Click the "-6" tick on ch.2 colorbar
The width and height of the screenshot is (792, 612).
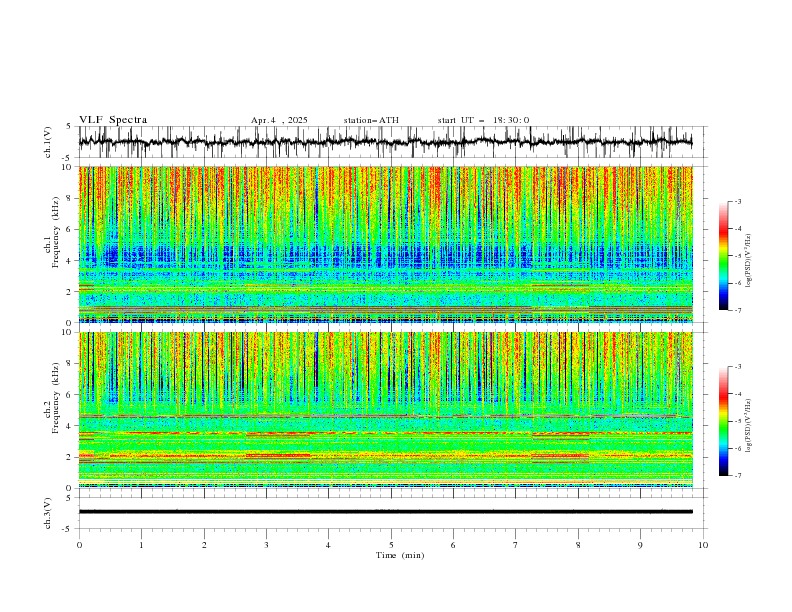click(x=738, y=448)
